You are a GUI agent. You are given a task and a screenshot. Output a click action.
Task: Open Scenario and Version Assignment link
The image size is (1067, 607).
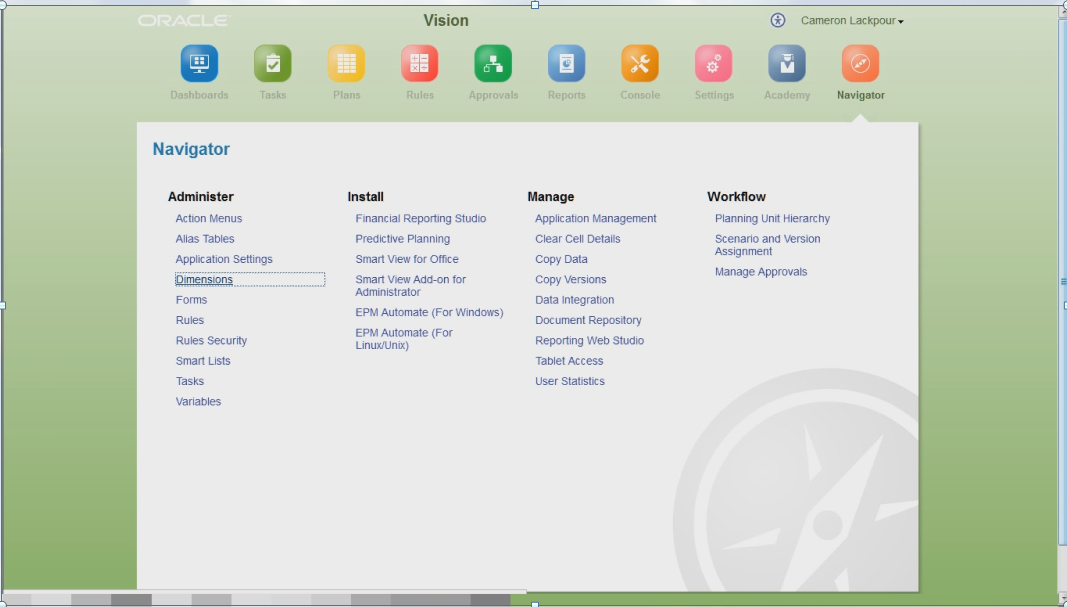click(768, 245)
